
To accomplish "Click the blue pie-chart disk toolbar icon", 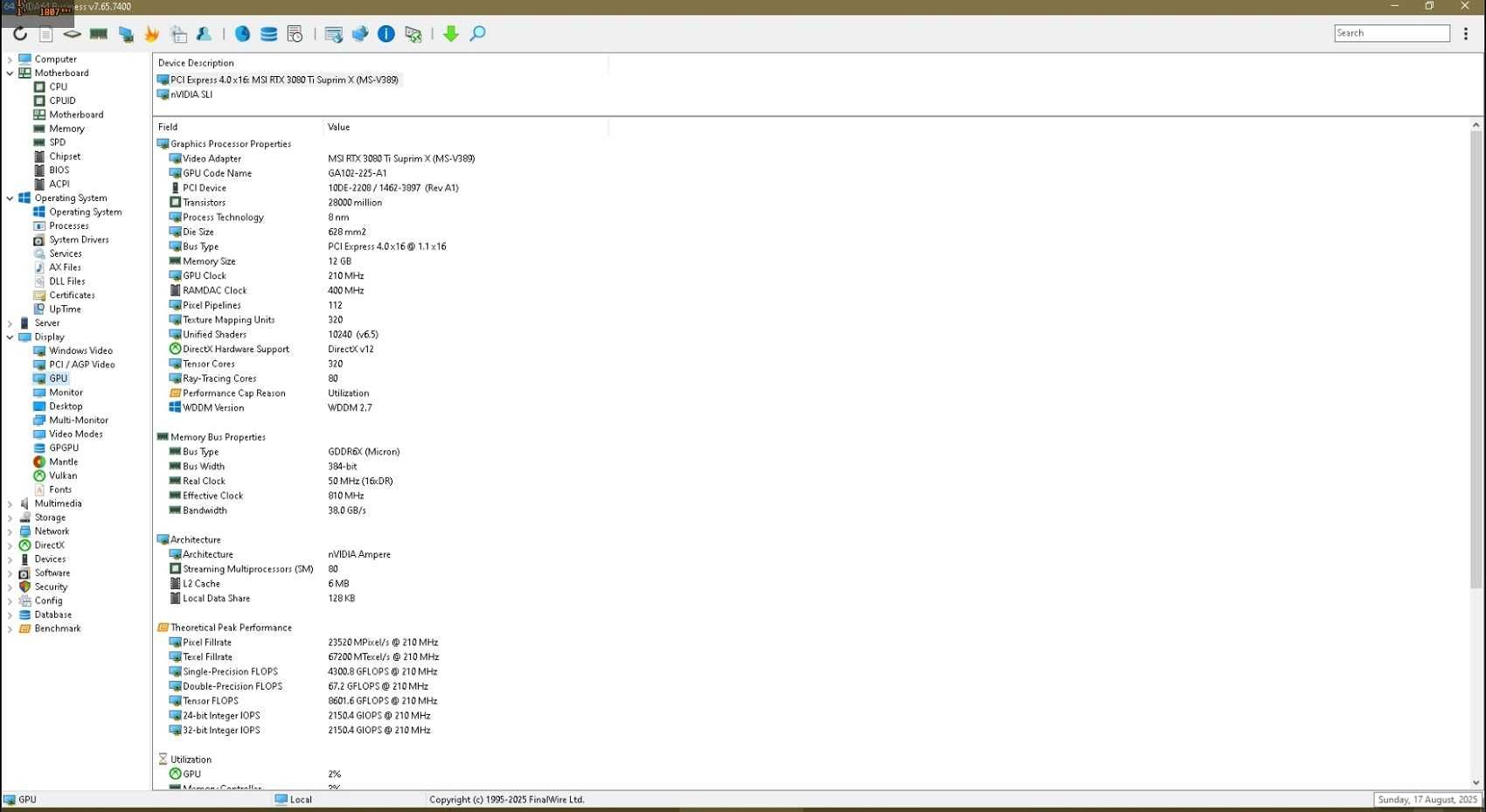I will 243,34.
